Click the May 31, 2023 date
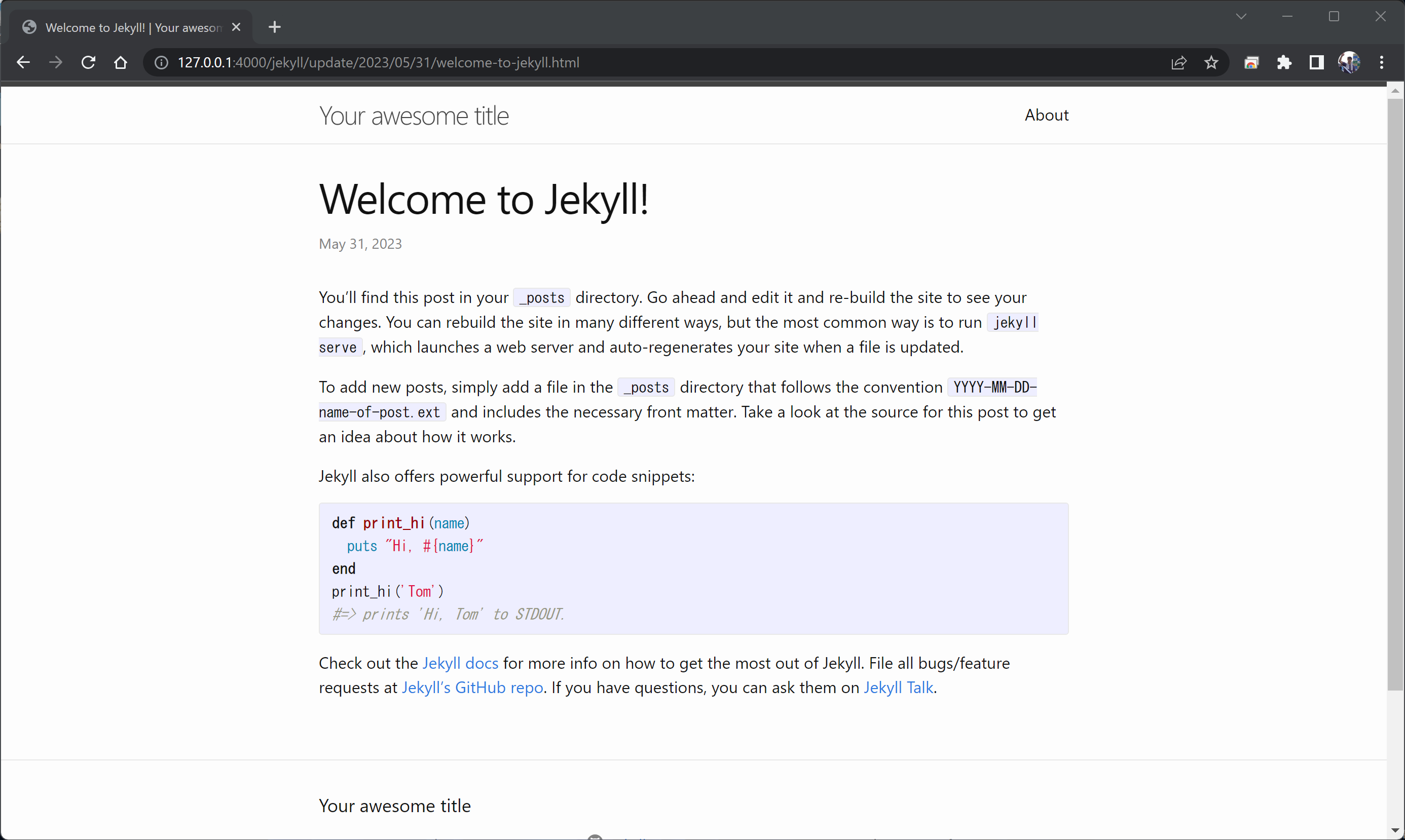The width and height of the screenshot is (1405, 840). [x=360, y=244]
